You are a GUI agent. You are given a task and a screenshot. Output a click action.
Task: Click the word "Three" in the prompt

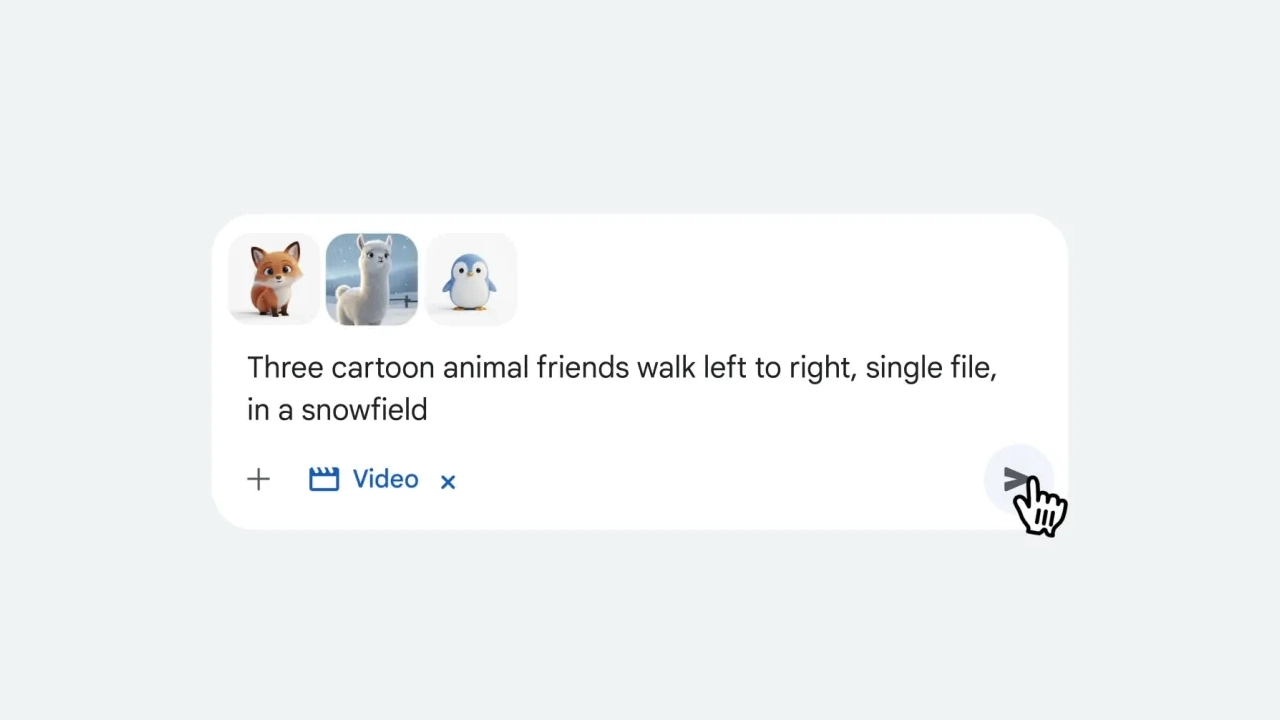(x=285, y=368)
